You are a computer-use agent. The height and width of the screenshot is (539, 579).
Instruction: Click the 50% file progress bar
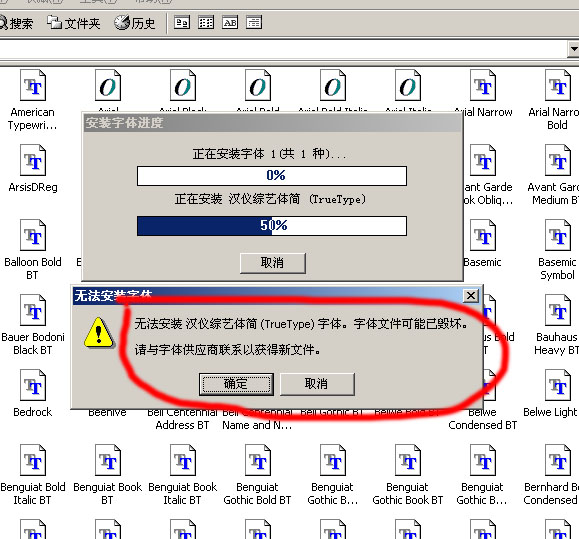pyautogui.click(x=272, y=226)
